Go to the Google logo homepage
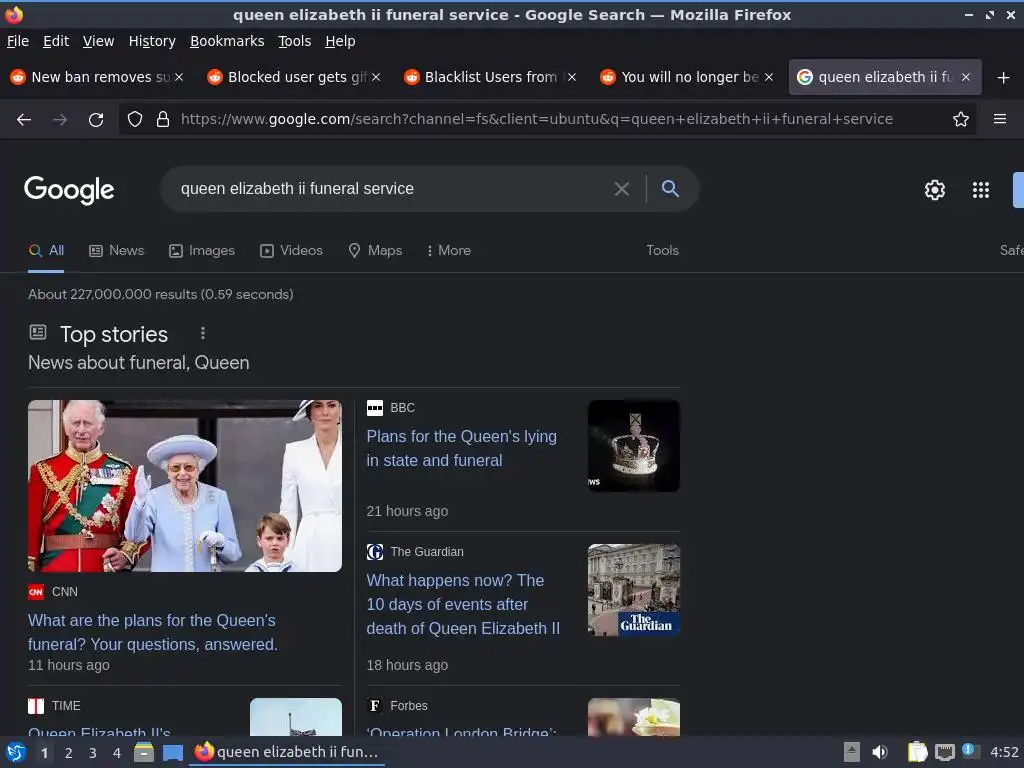 pos(69,190)
